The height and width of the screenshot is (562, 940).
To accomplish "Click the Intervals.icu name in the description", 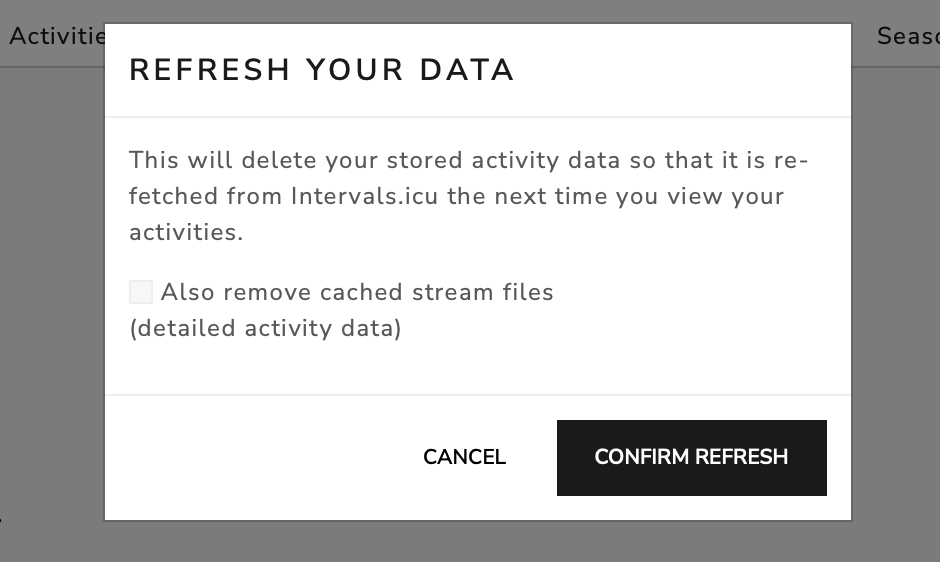I will point(365,196).
